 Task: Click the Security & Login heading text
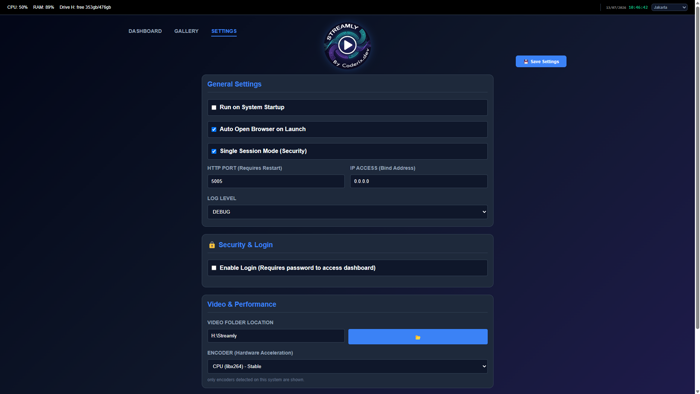point(246,245)
